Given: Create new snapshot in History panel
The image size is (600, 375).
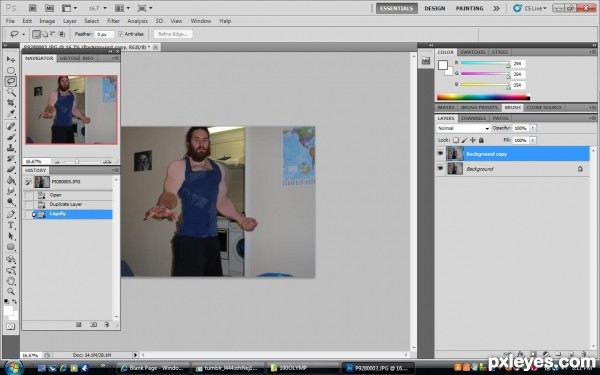Looking at the screenshot, I should [x=93, y=324].
